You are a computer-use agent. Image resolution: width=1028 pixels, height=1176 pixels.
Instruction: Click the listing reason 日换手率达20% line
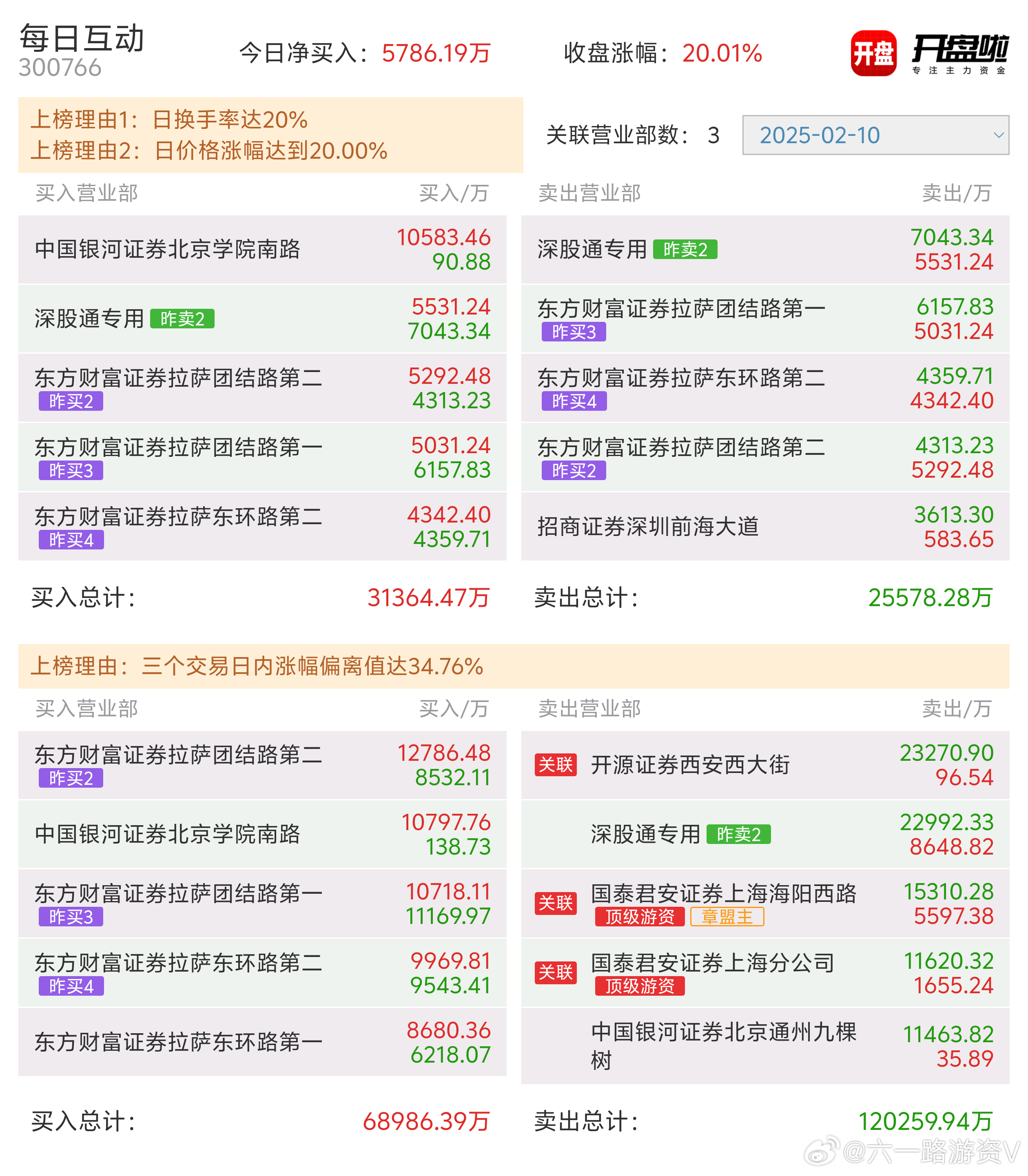coord(169,120)
